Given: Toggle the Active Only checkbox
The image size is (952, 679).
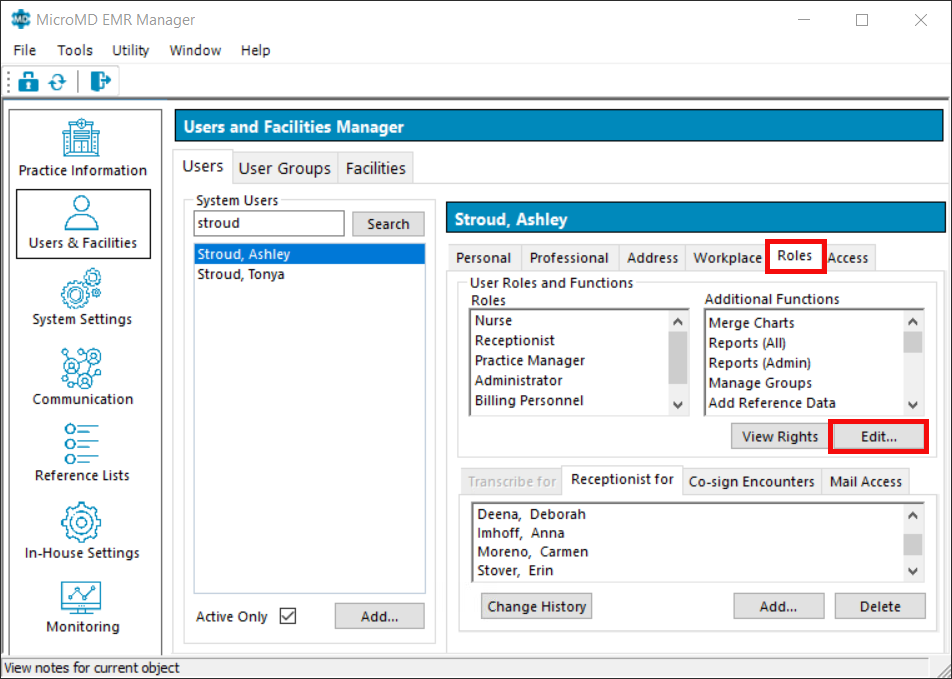Looking at the screenshot, I should (288, 616).
